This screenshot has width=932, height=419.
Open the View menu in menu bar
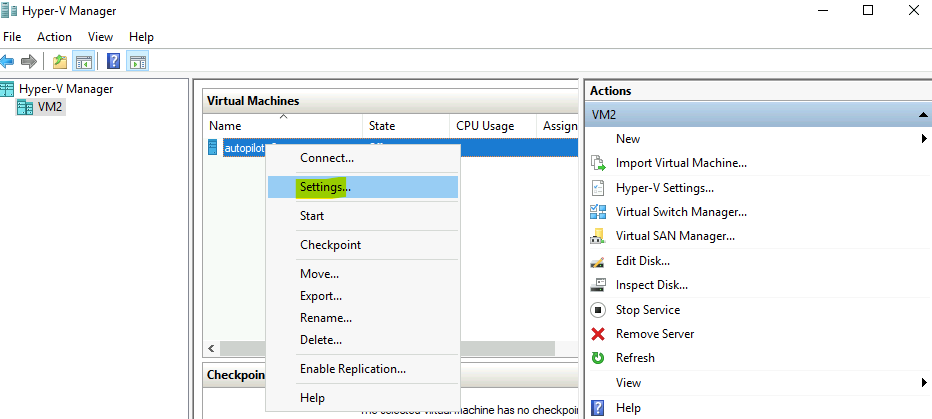click(x=100, y=37)
